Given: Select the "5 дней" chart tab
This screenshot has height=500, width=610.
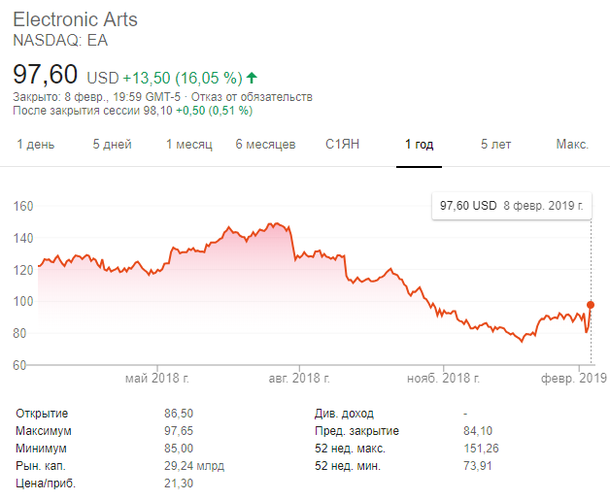Looking at the screenshot, I should (112, 145).
